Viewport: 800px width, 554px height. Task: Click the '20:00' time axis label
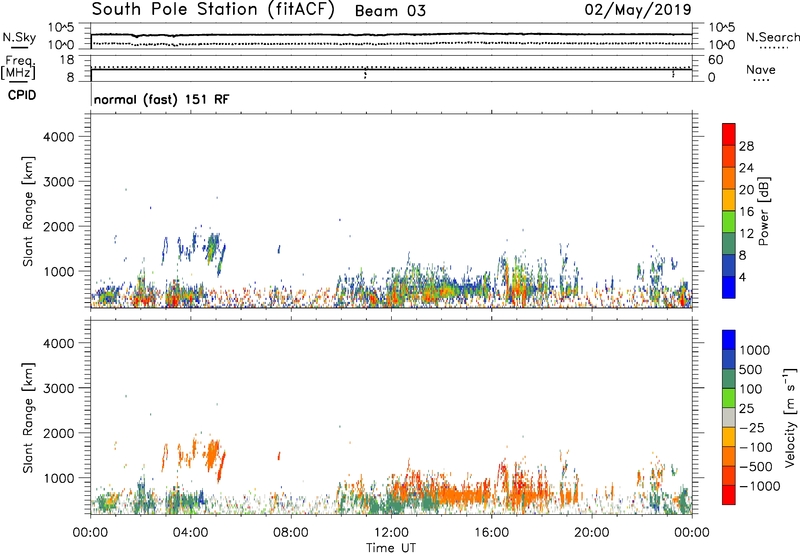click(x=592, y=533)
